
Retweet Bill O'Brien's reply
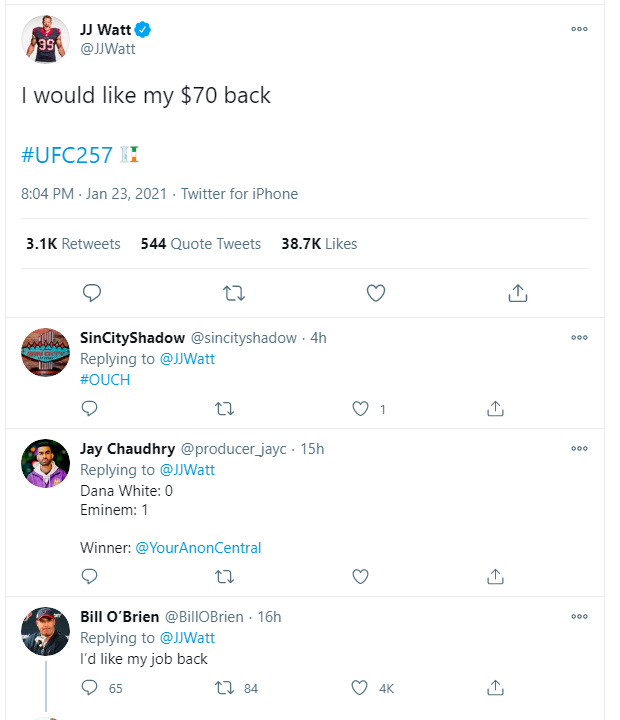[226, 688]
